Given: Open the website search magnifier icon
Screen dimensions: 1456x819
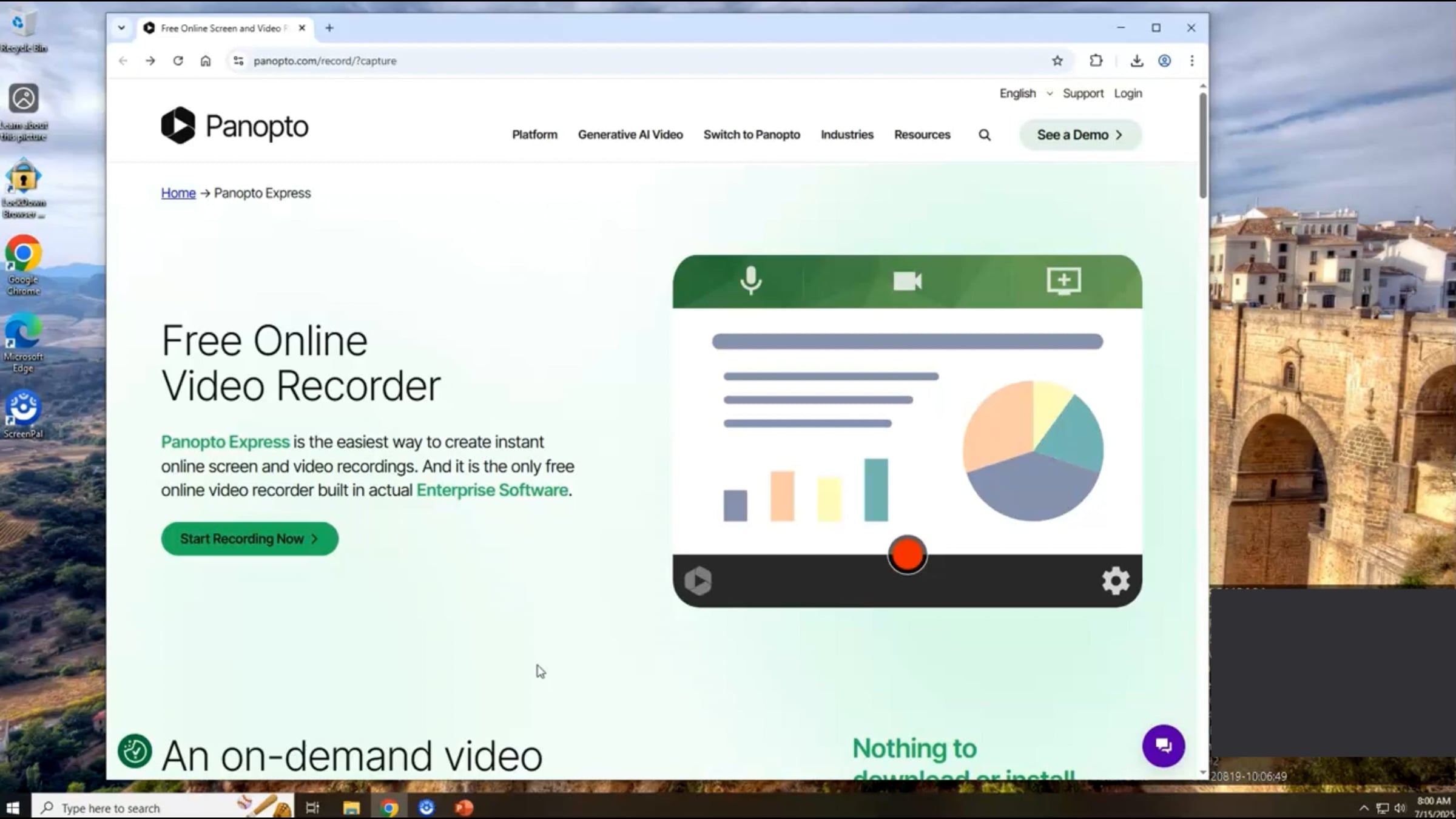Looking at the screenshot, I should pos(984,135).
